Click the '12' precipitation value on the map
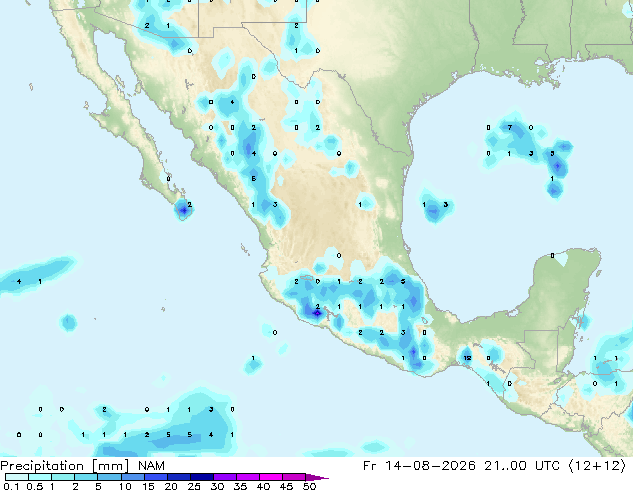634x490 pixels. (x=467, y=358)
